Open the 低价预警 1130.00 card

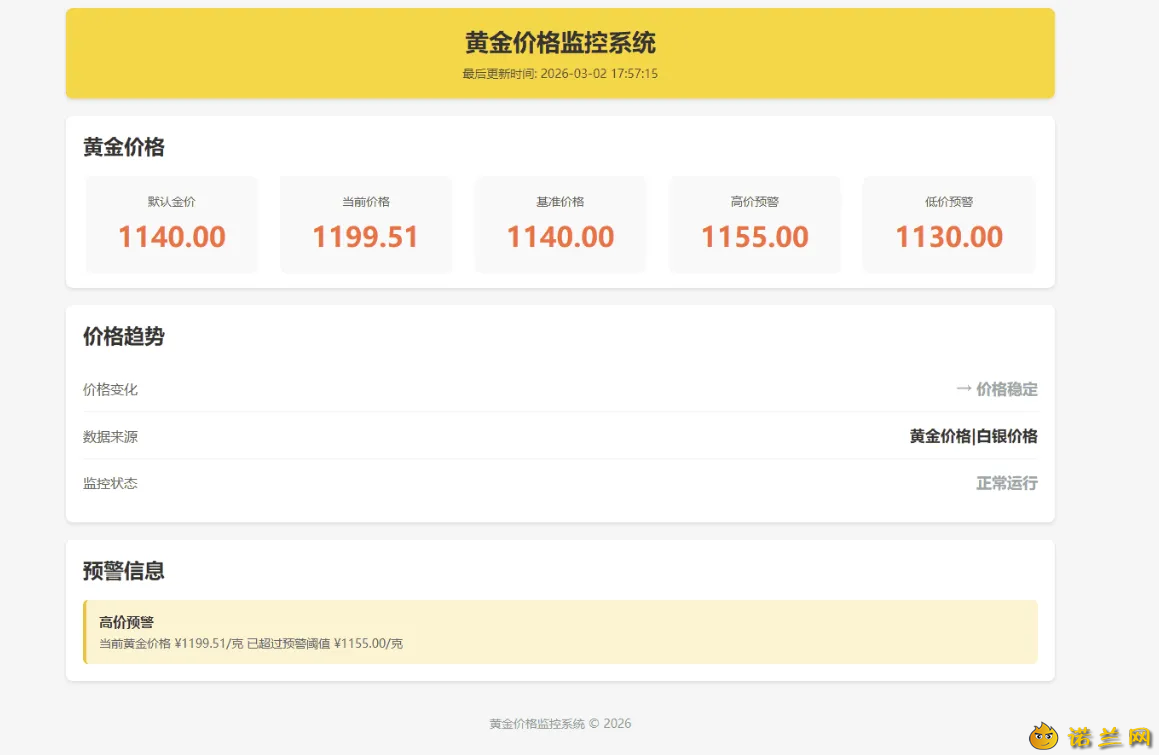(x=949, y=225)
